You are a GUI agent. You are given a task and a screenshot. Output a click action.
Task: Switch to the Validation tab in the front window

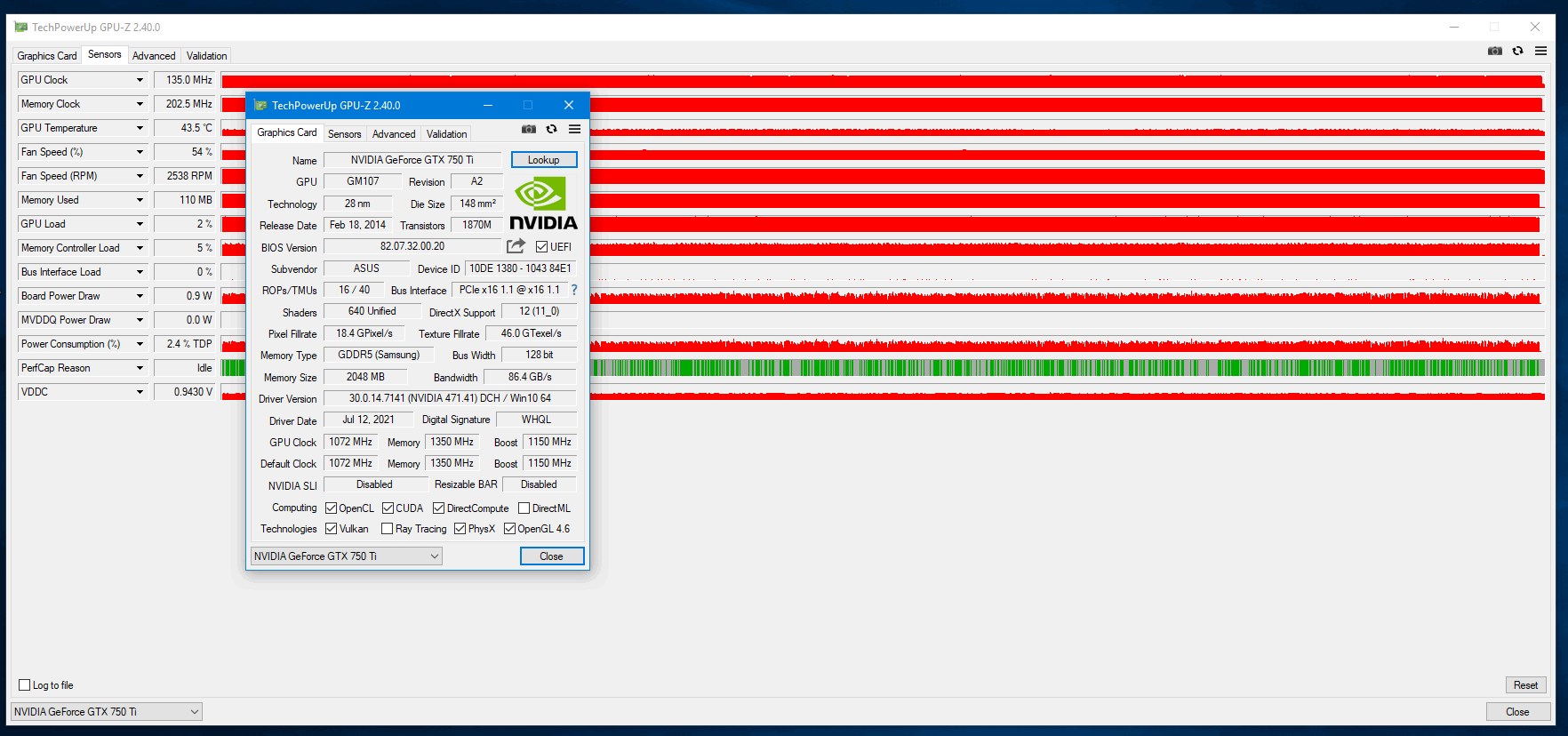446,134
